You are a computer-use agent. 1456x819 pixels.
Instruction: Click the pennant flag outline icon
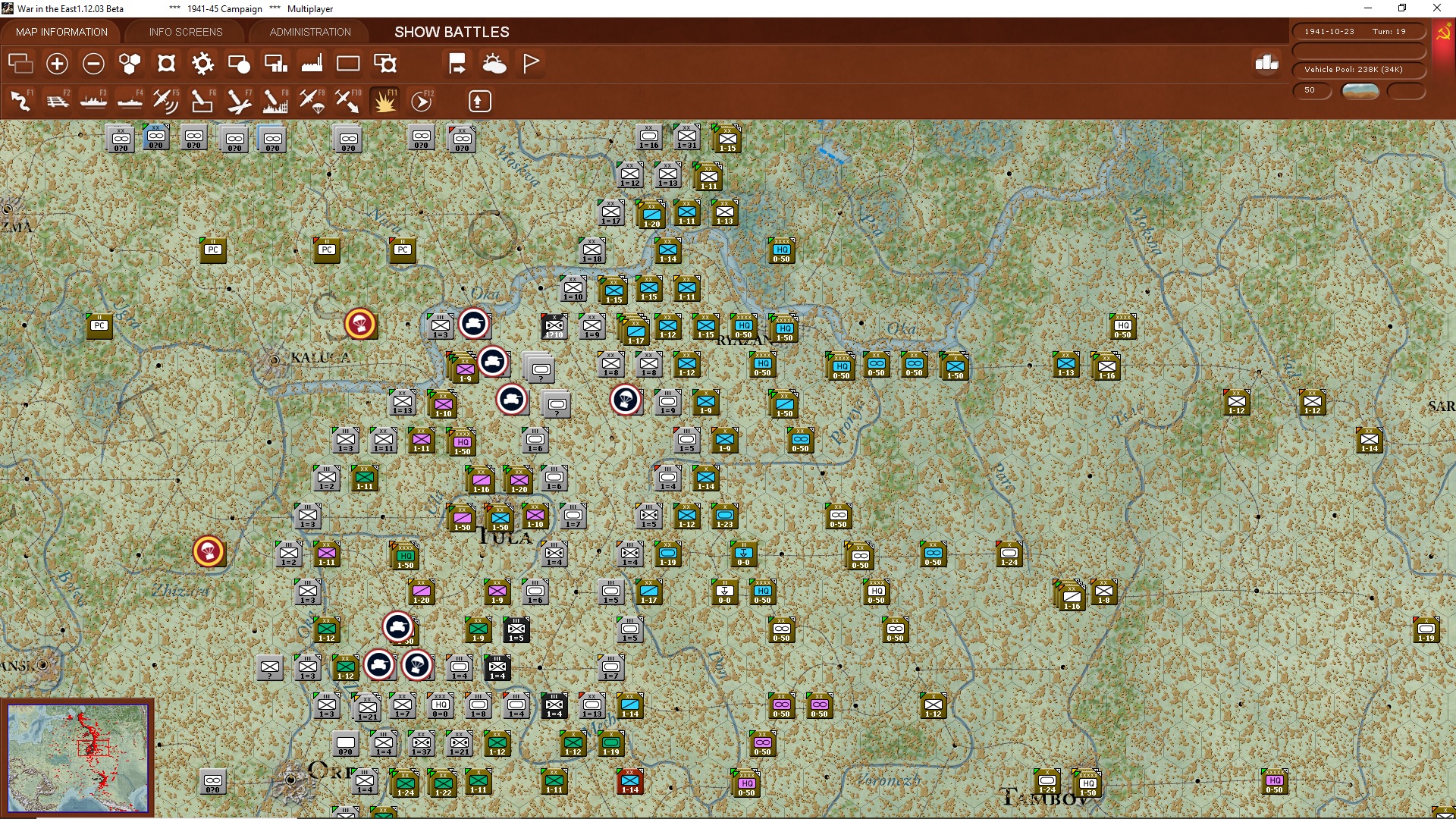point(531,64)
